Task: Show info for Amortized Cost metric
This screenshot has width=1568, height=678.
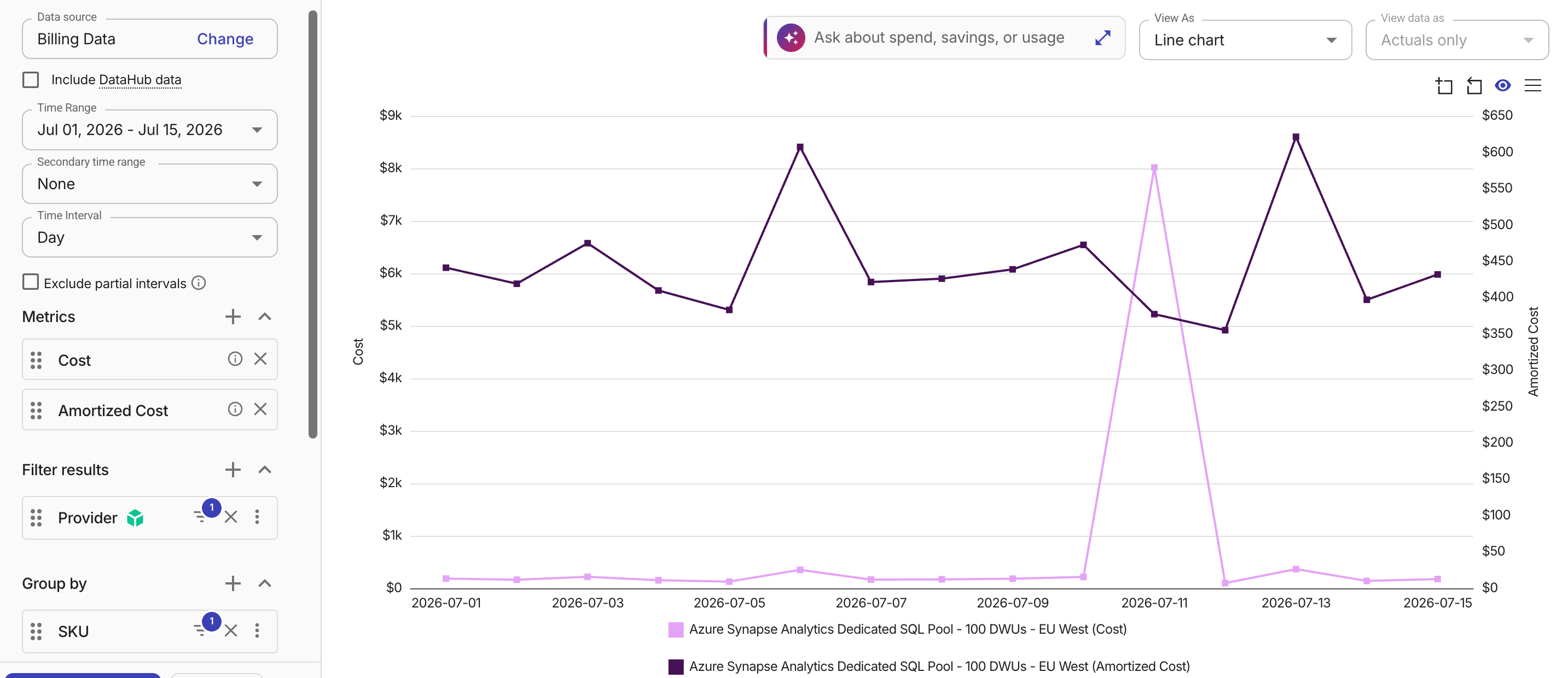Action: tap(235, 409)
